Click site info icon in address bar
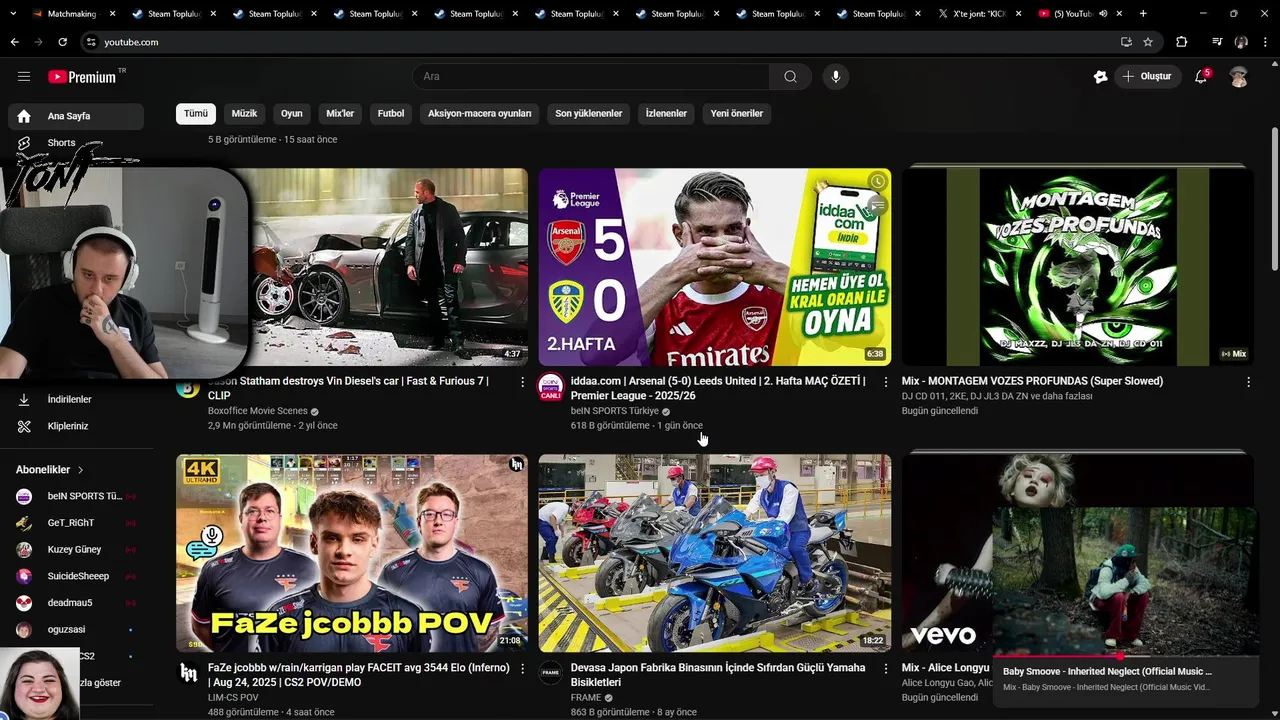1280x720 pixels. pos(91,42)
